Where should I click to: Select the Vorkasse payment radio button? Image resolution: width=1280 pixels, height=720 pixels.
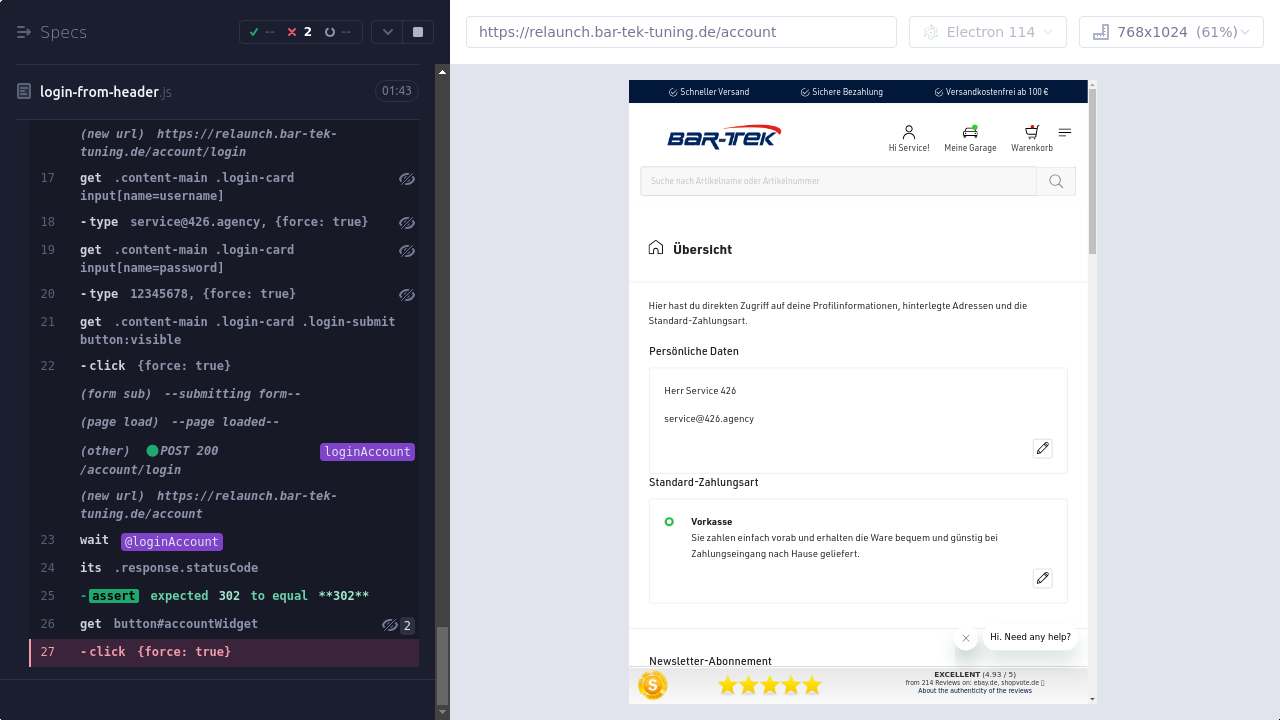tap(669, 522)
